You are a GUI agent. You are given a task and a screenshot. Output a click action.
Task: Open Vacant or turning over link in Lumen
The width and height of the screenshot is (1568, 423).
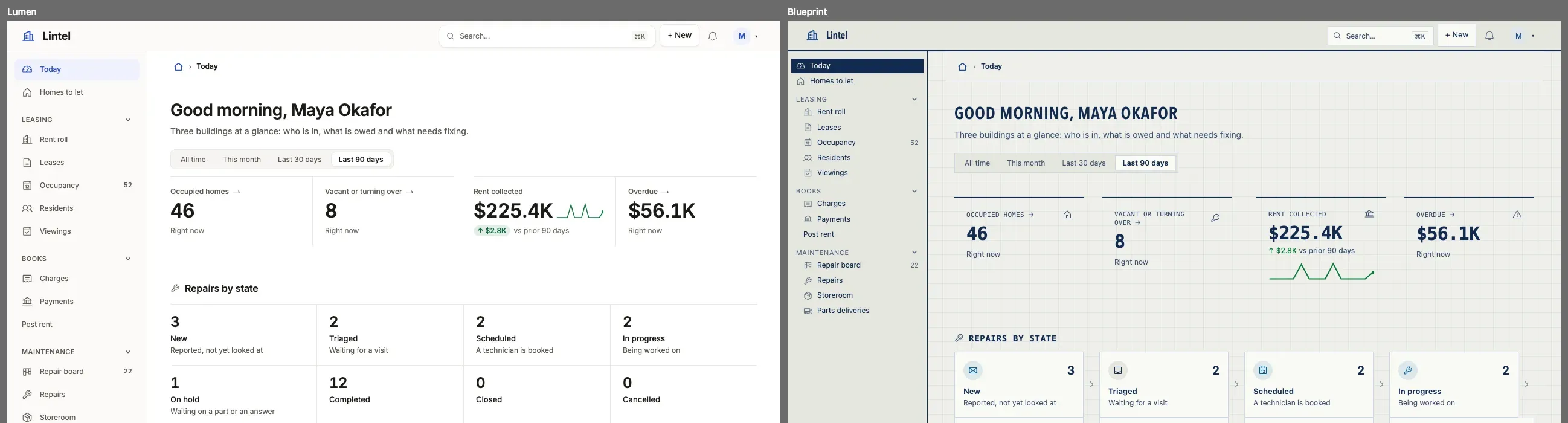click(x=370, y=192)
